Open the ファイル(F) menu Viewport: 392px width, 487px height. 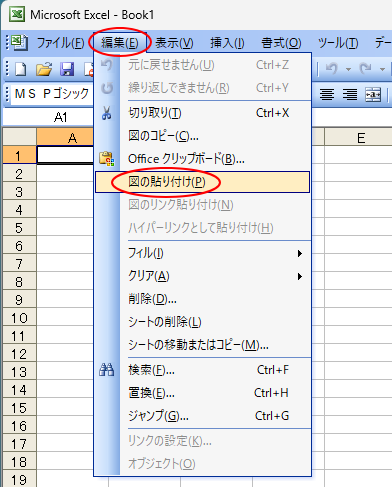60,43
